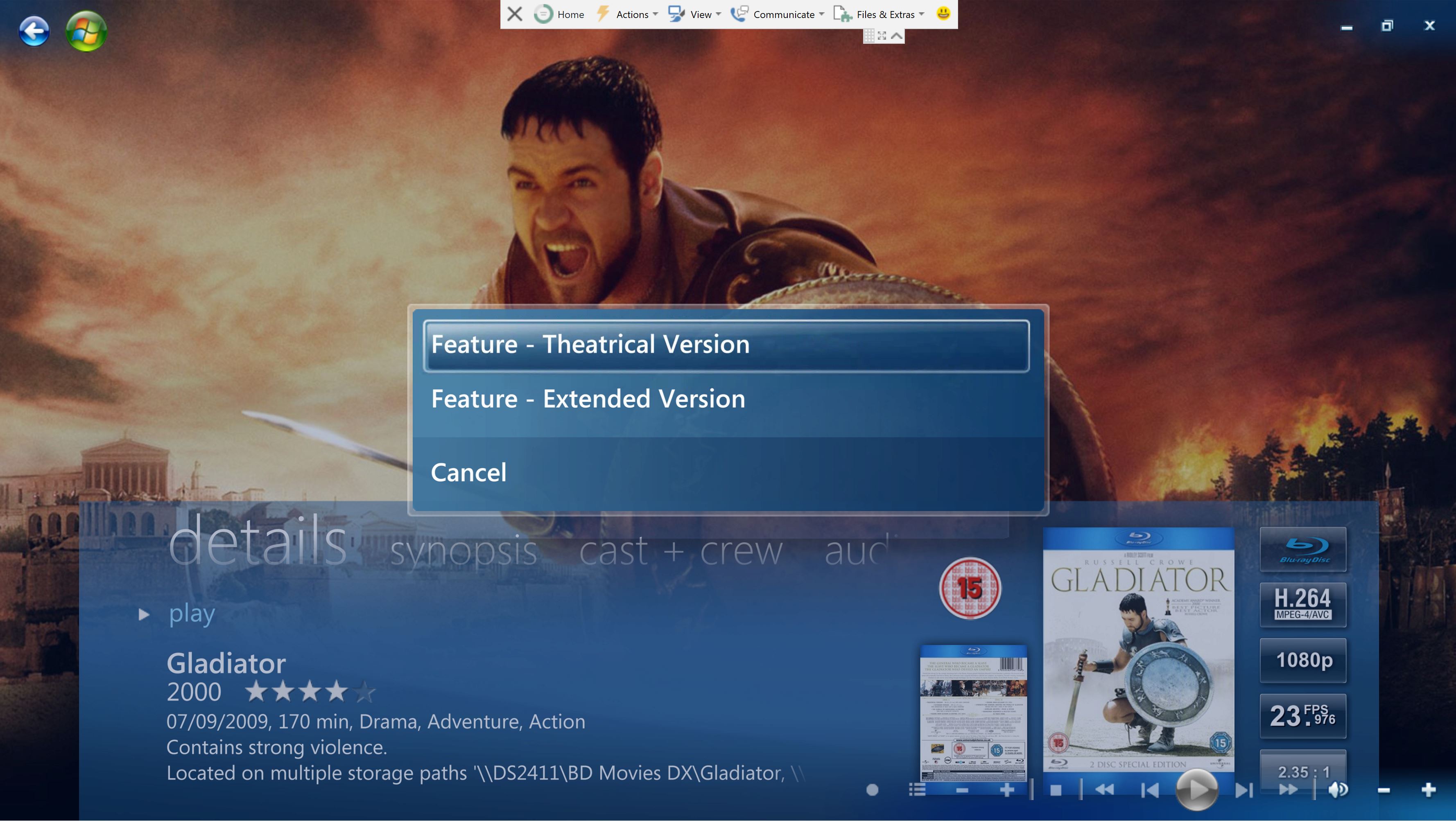The image size is (1456, 821).
Task: Click the record dot transport button
Action: point(872,790)
